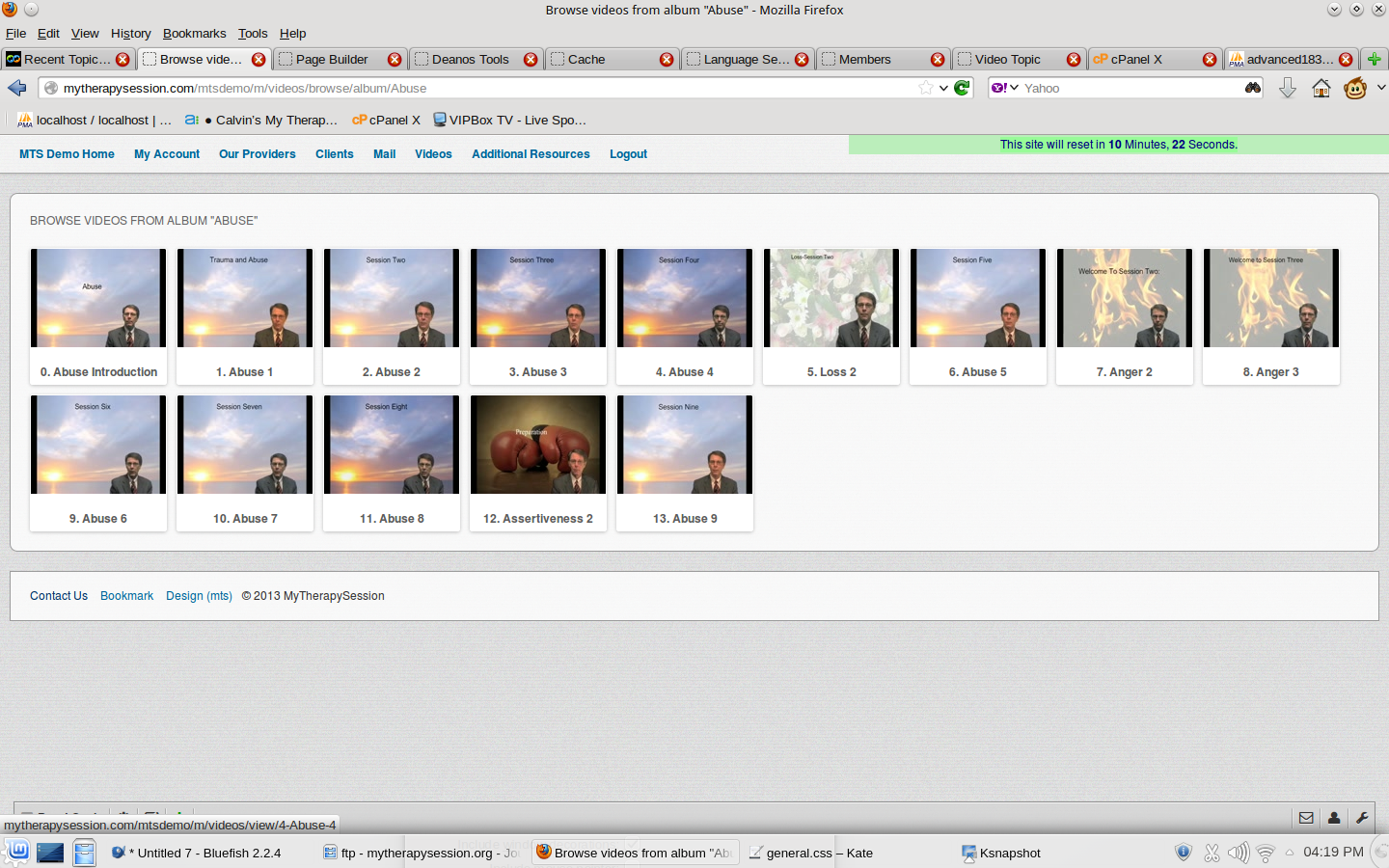Go to Home via house icon

pyautogui.click(x=1321, y=89)
